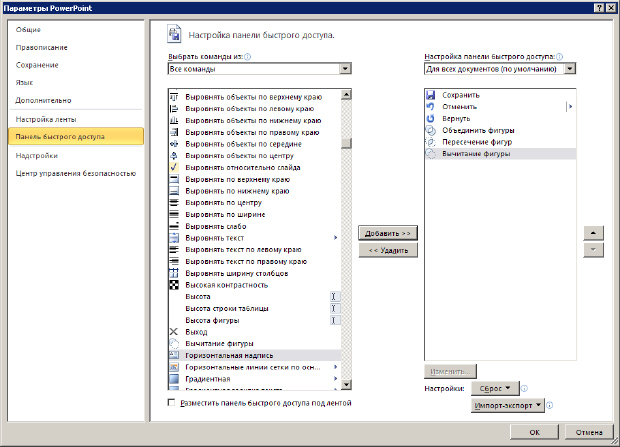The height and width of the screenshot is (447, 620).
Task: Click the Объединить фигуры icon
Action: [x=431, y=130]
